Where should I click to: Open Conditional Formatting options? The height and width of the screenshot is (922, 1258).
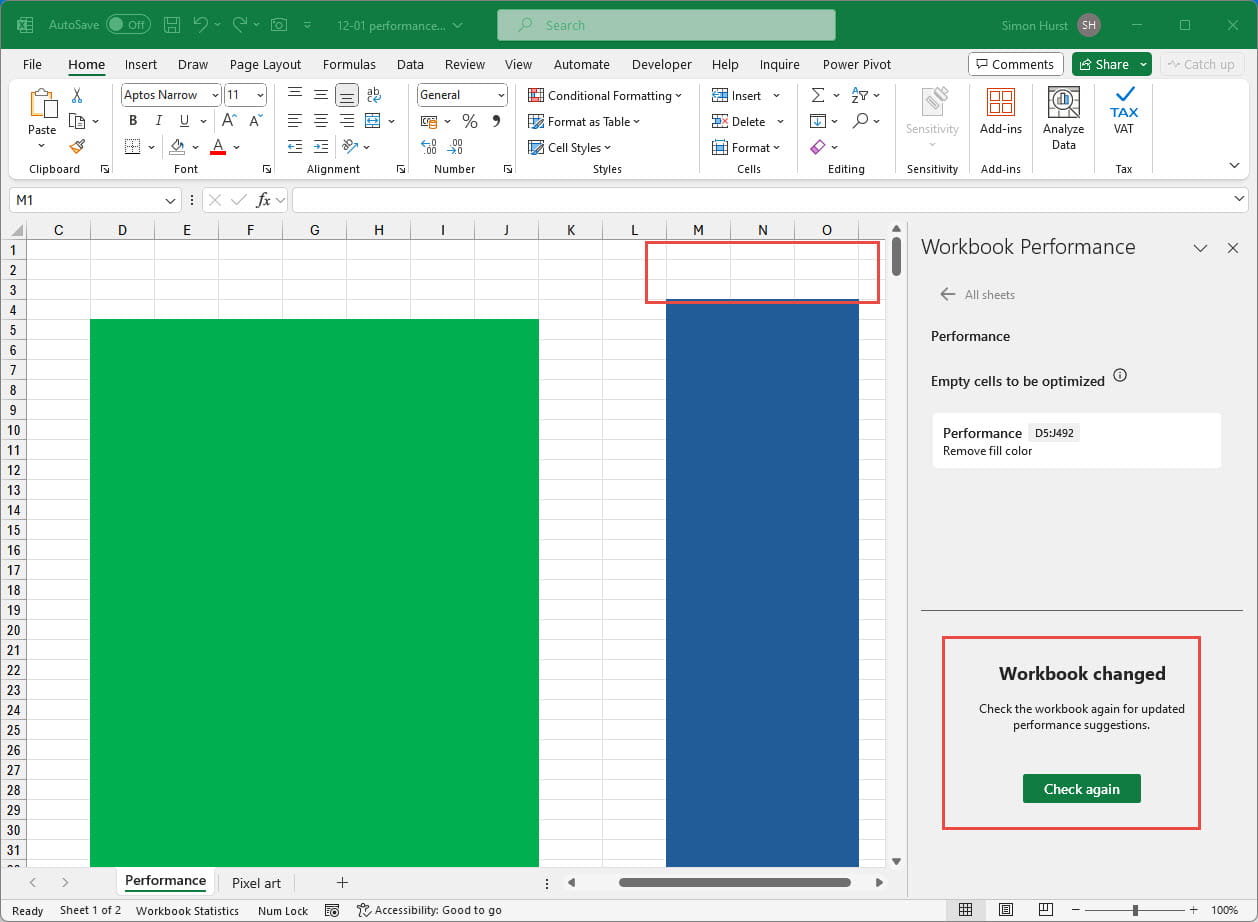(x=605, y=95)
